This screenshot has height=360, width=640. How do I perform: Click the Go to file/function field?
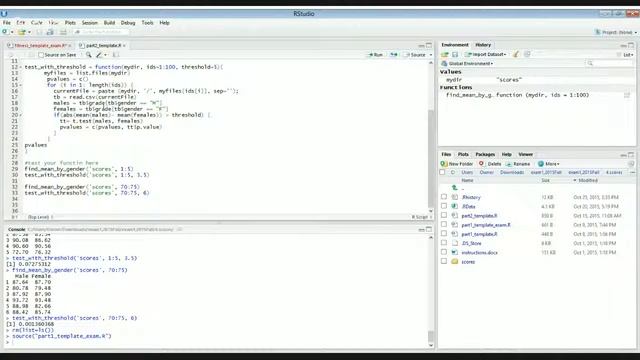coord(101,32)
